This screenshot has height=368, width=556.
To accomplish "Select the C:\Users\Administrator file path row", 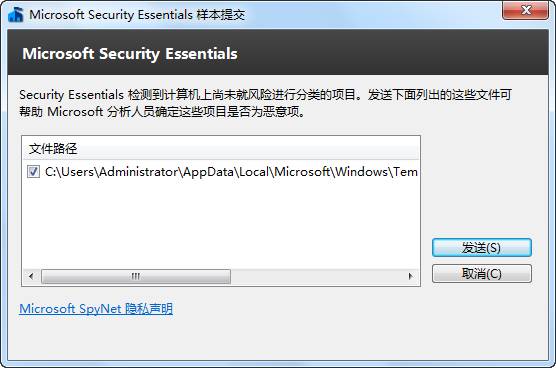I will 221,172.
